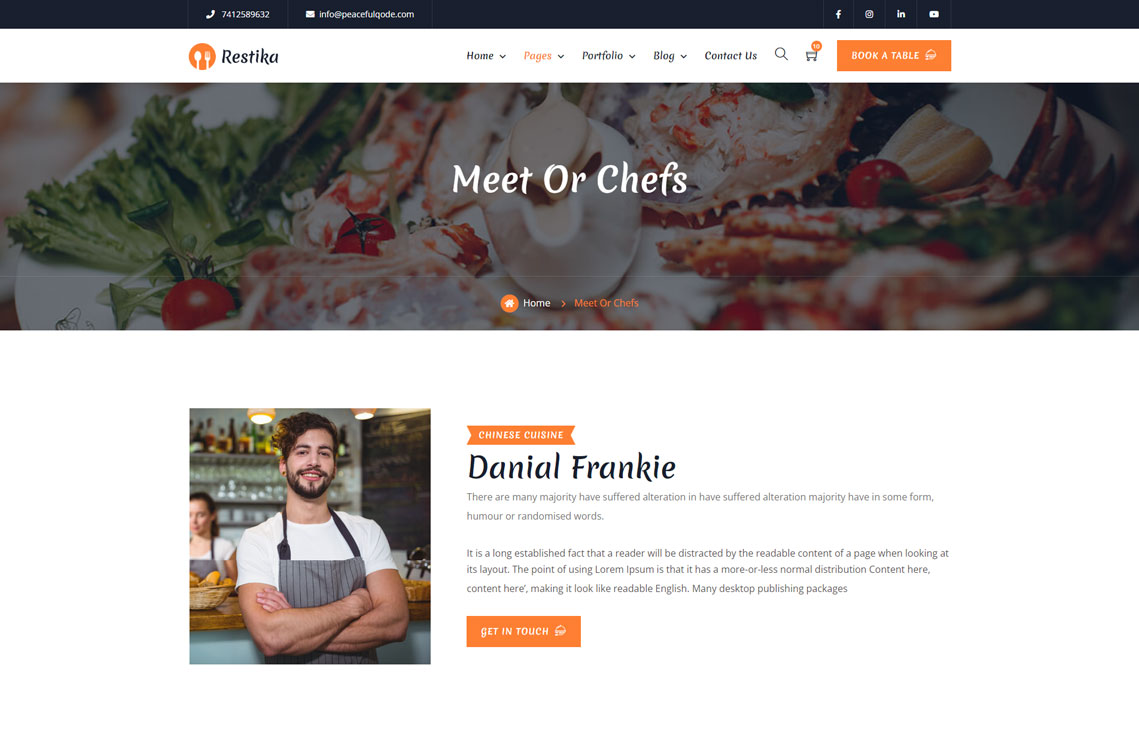This screenshot has width=1139, height=732.
Task: Click the search magnifier icon
Action: tap(781, 54)
